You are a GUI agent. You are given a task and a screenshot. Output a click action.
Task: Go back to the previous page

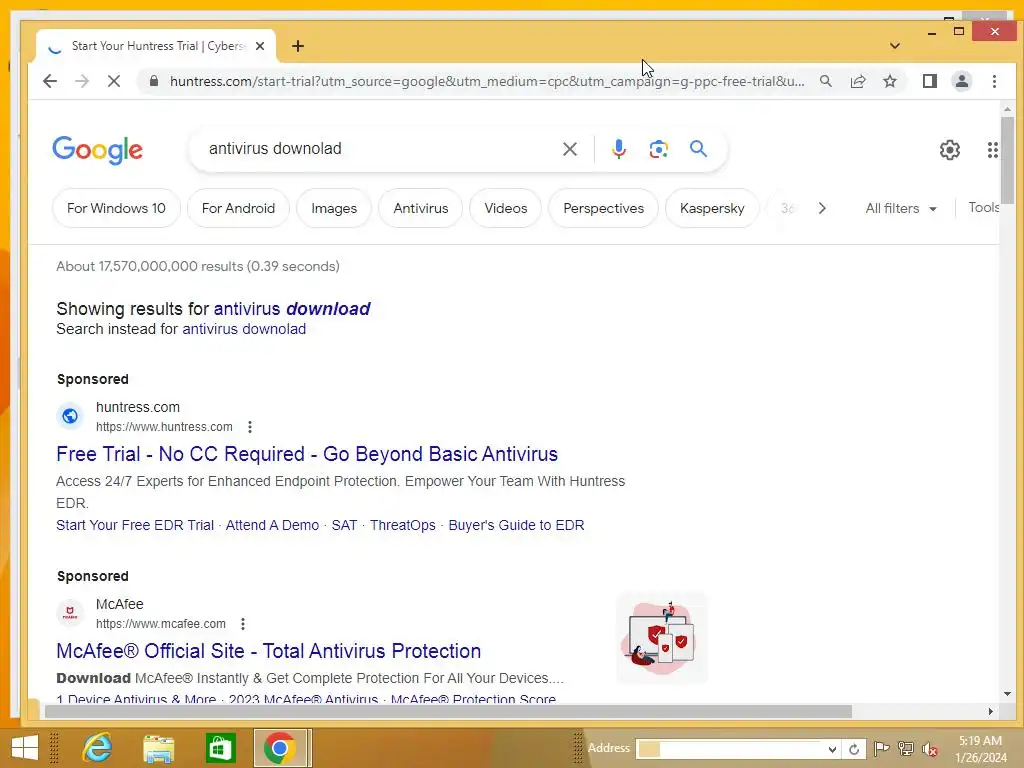click(50, 81)
